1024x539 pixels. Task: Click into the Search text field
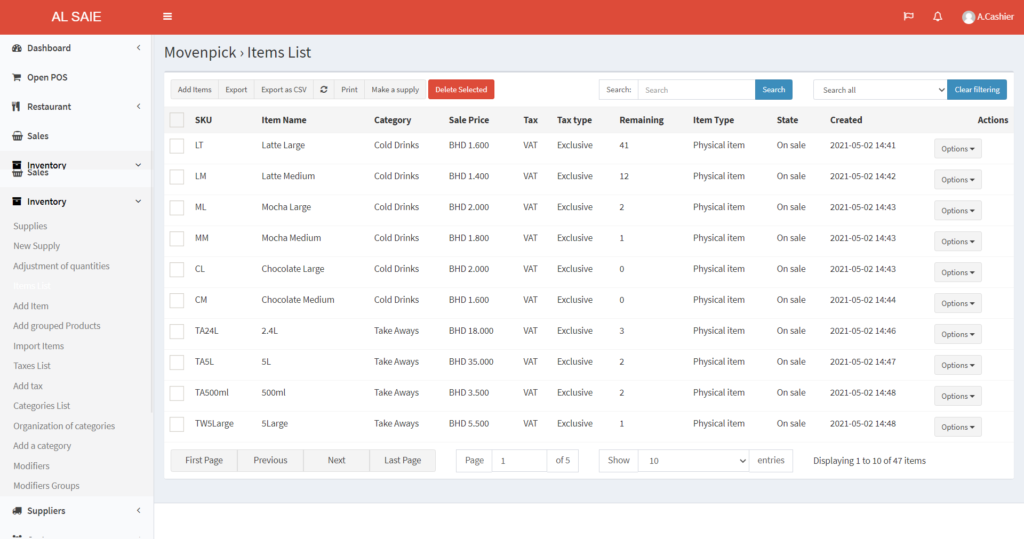pyautogui.click(x=696, y=90)
